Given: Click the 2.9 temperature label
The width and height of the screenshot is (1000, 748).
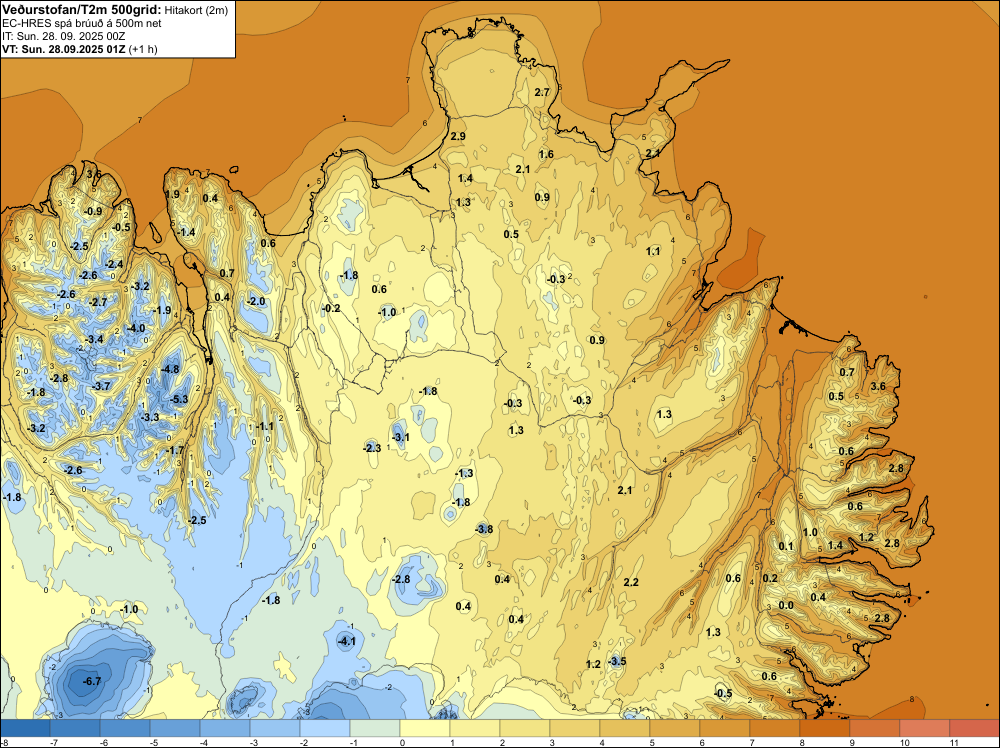Looking at the screenshot, I should click(458, 136).
